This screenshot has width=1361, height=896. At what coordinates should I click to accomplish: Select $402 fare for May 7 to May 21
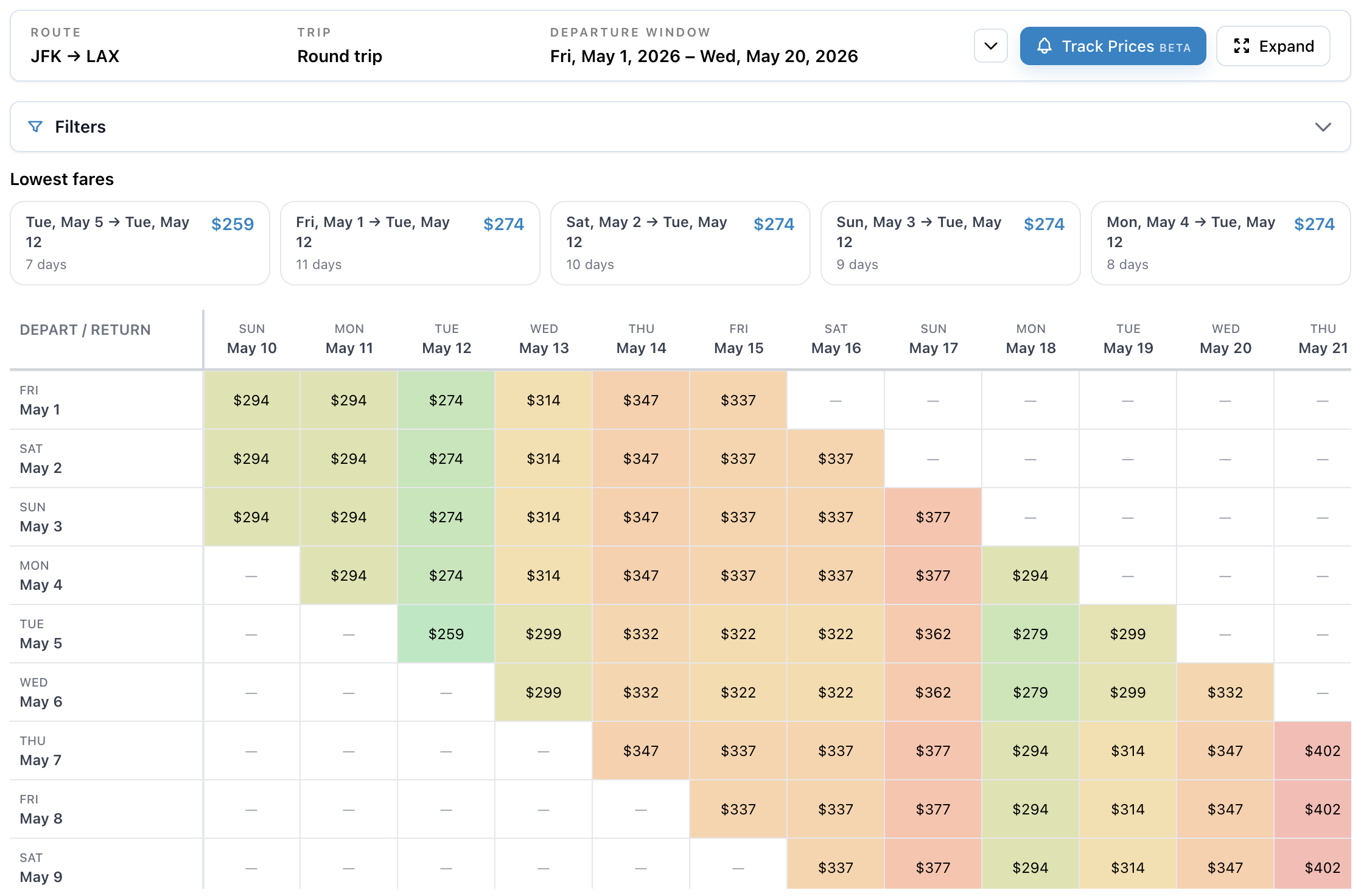click(x=1313, y=751)
